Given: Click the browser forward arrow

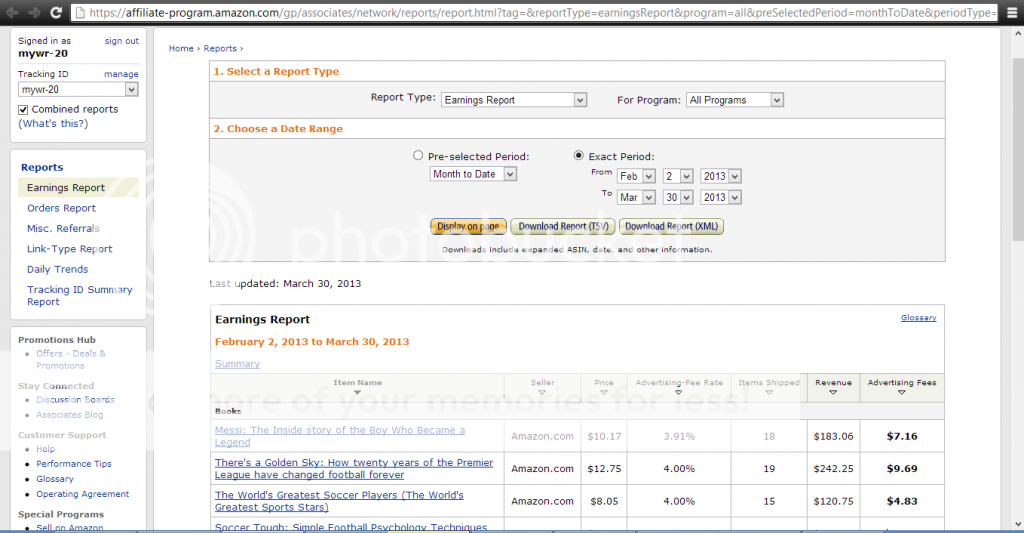Looking at the screenshot, I should point(34,12).
